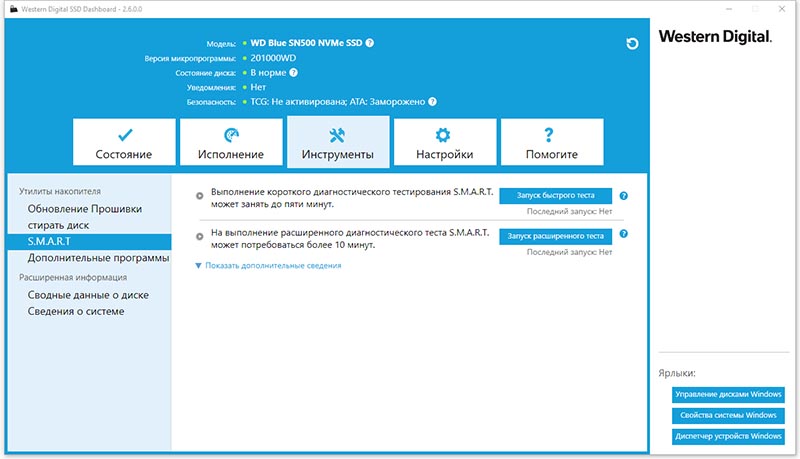Open 'Свойства системы Windows' shortcut
Viewport: 800px width, 459px height.
pos(728,416)
